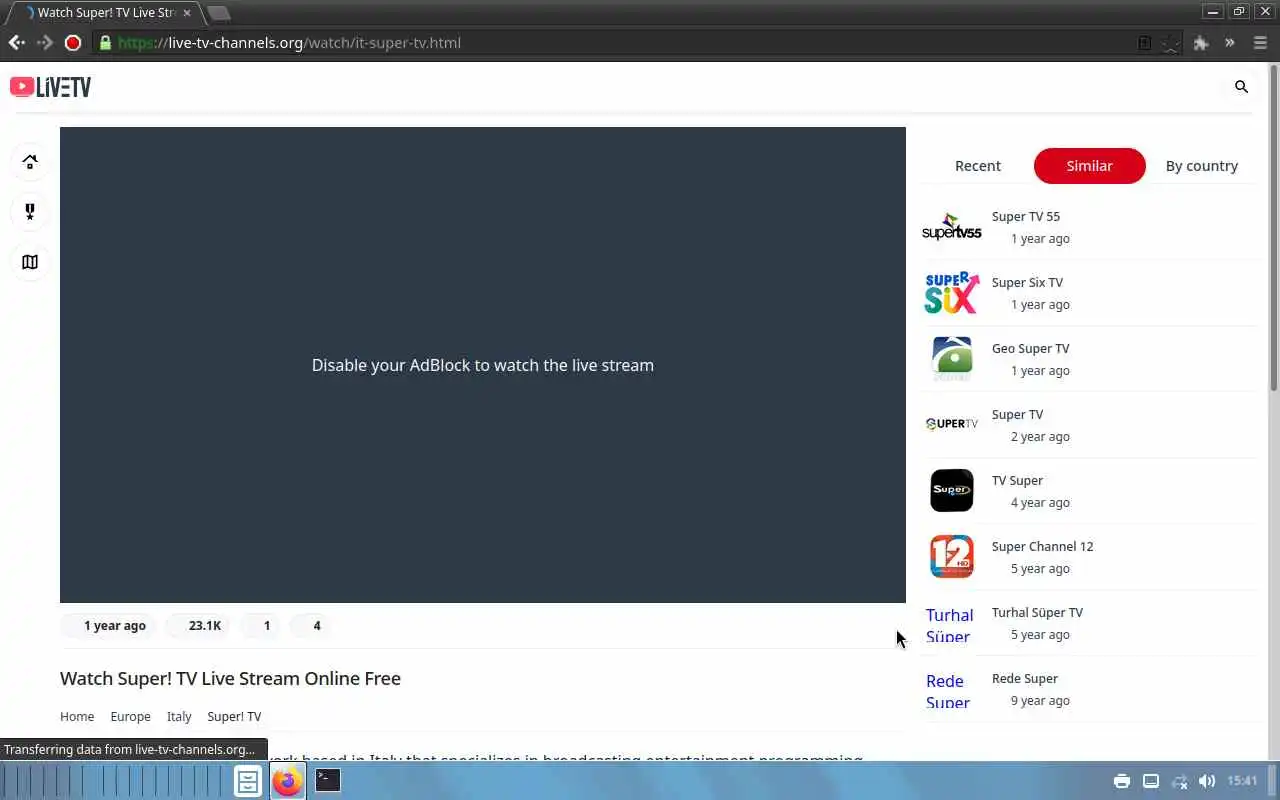Screen dimensions: 1280x800
Task: Open TV Super black logo thumbnail
Action: 951,490
